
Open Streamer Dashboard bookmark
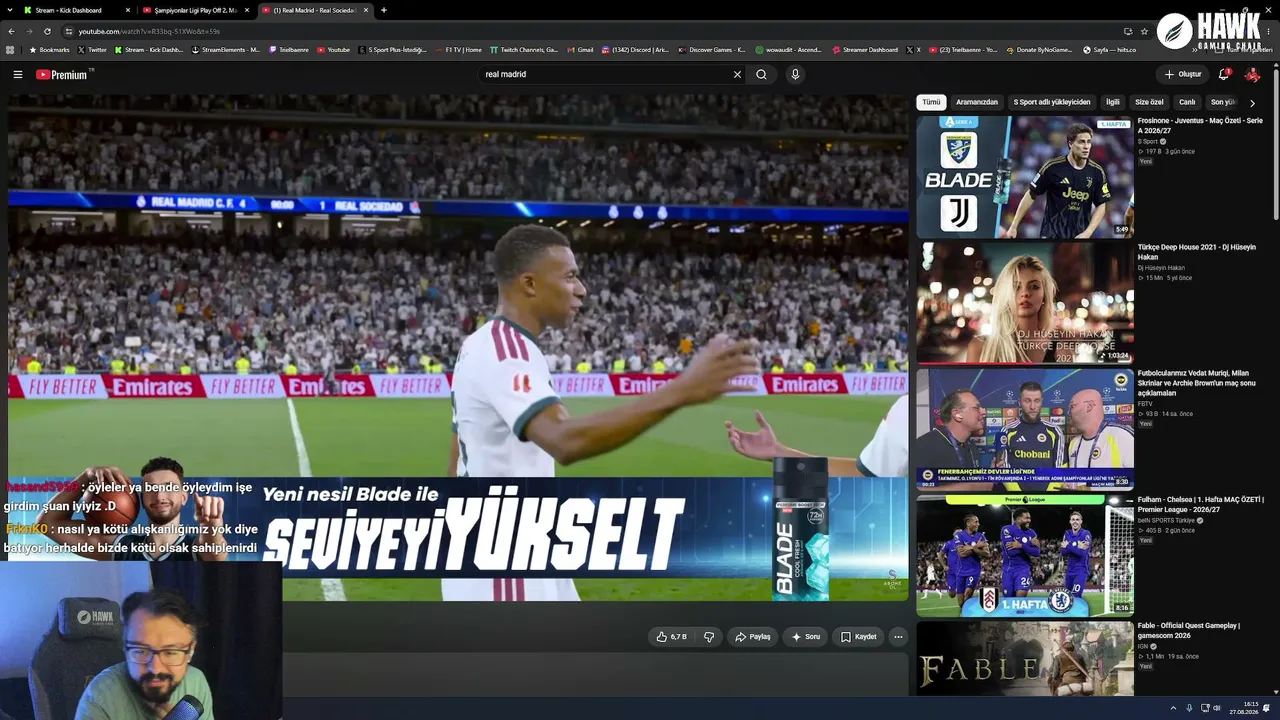coord(865,49)
